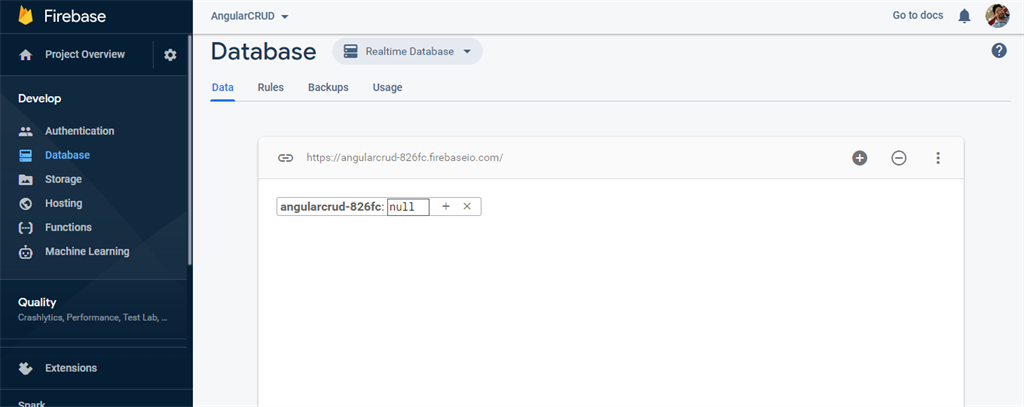Open project settings gear icon
This screenshot has width=1024, height=407.
pos(170,55)
